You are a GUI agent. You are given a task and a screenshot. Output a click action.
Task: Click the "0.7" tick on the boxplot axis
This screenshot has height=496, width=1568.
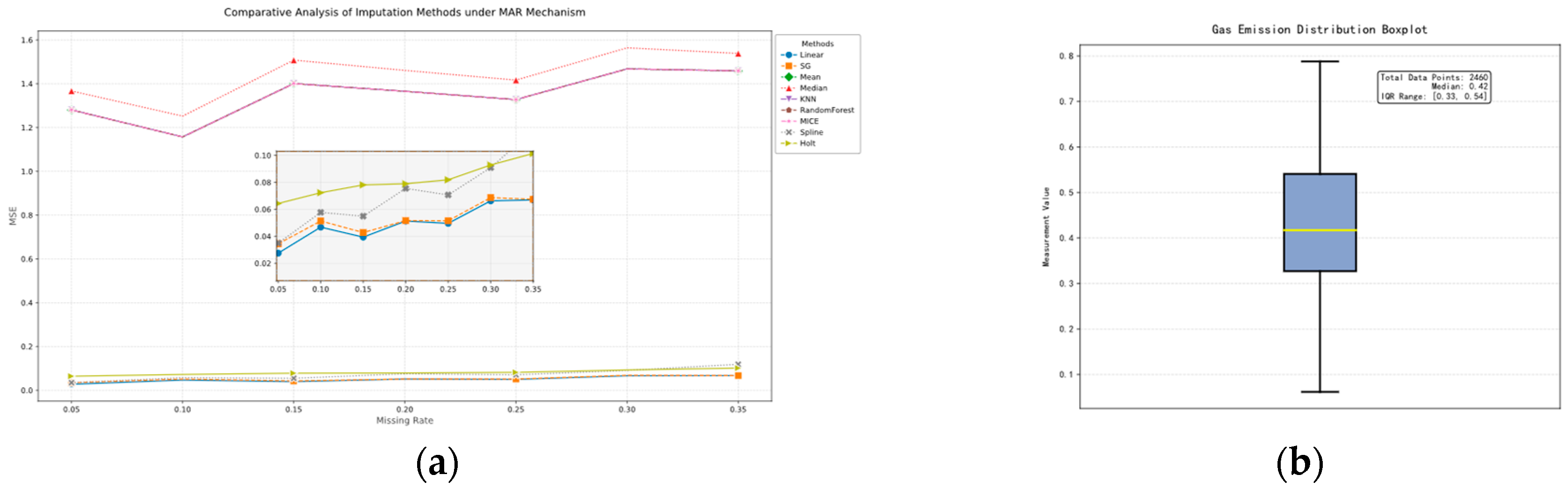click(x=1066, y=101)
